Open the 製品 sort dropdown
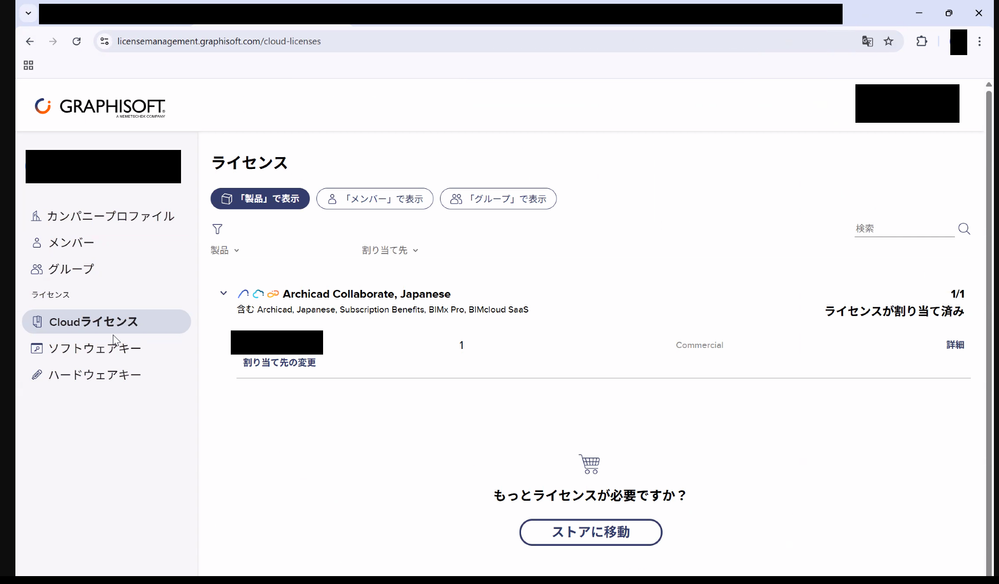999x584 pixels. [225, 250]
